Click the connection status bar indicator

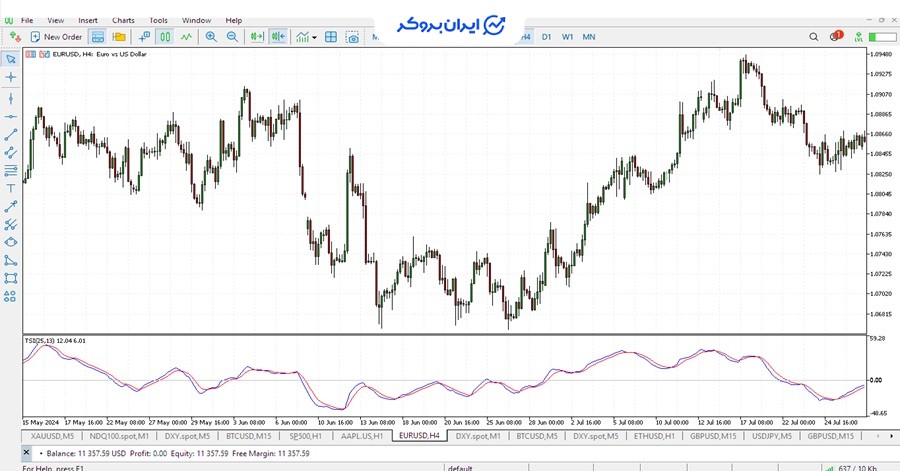[882, 37]
